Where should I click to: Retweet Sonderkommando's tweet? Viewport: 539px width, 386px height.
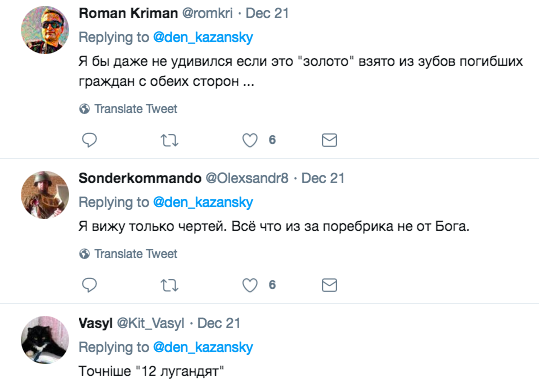point(169,285)
